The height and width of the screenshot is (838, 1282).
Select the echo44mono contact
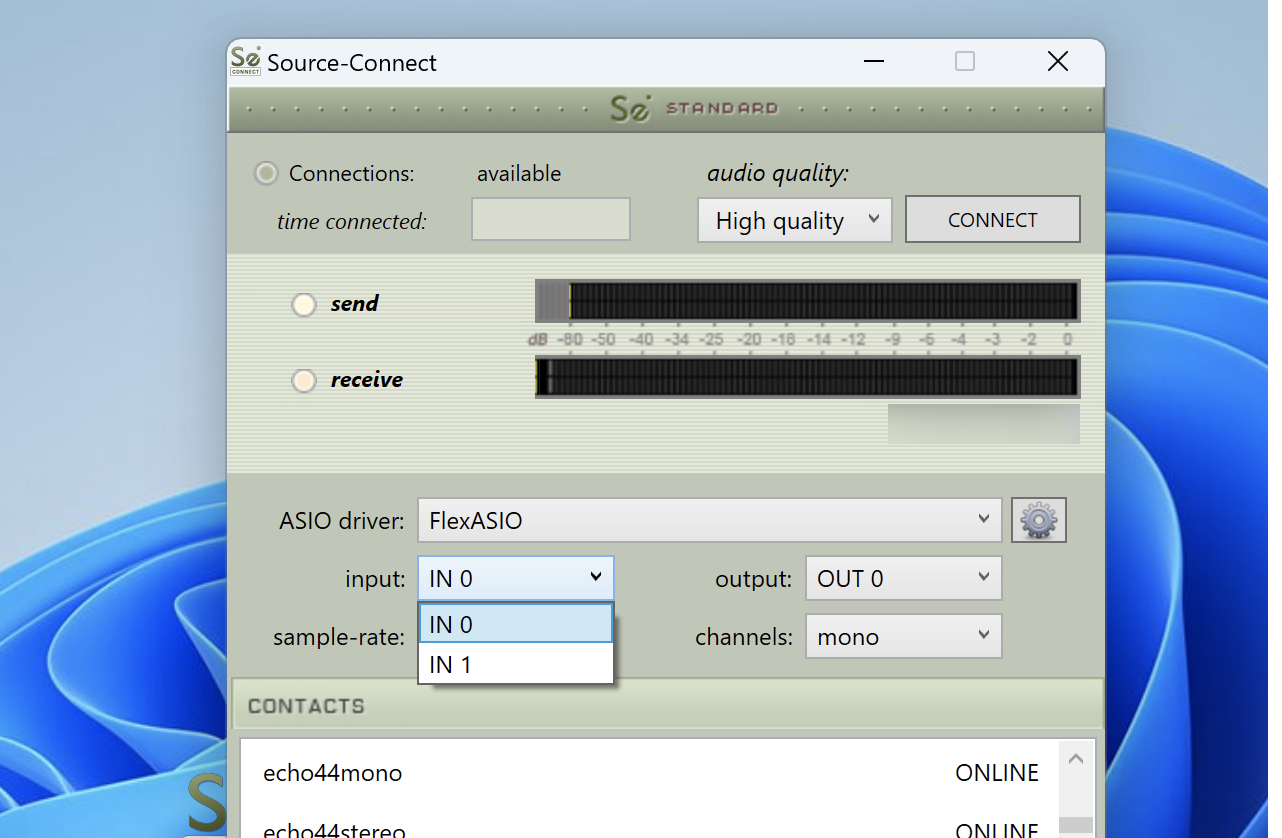click(333, 773)
